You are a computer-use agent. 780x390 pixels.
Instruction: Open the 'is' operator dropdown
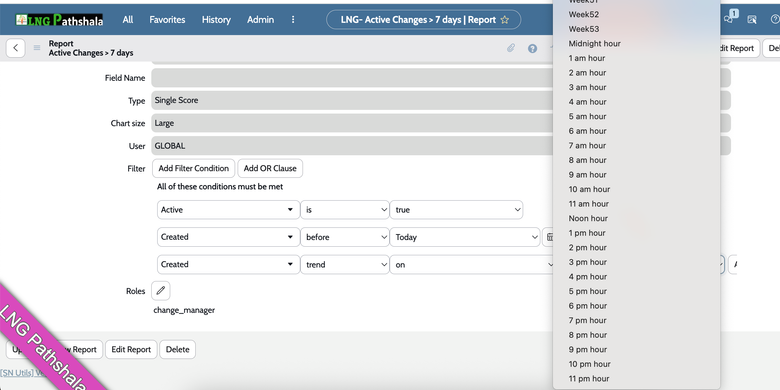(x=345, y=210)
